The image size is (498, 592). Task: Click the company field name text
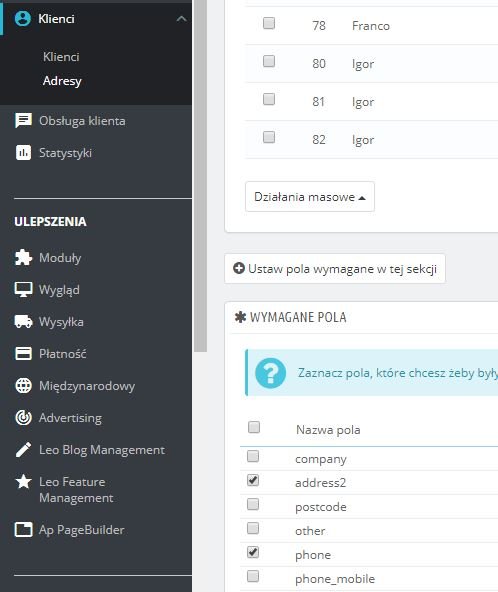pos(321,459)
